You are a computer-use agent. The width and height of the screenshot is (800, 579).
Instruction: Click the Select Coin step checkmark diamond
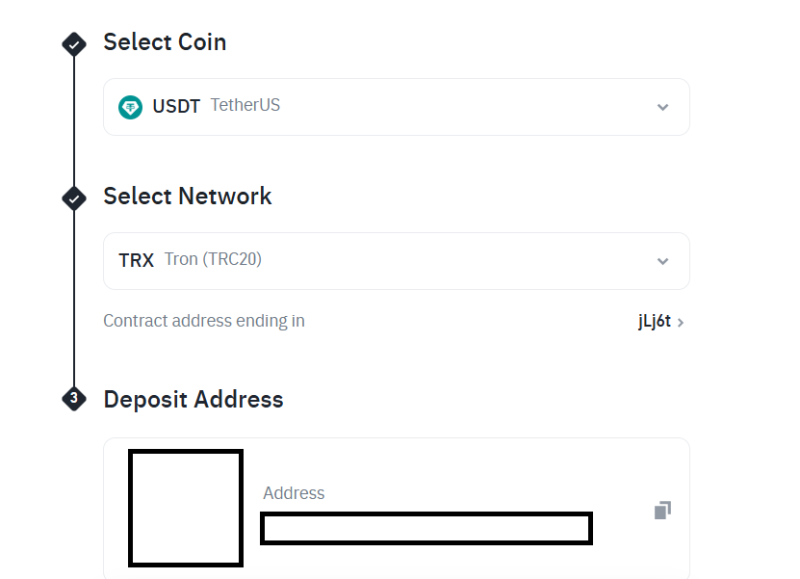click(74, 44)
